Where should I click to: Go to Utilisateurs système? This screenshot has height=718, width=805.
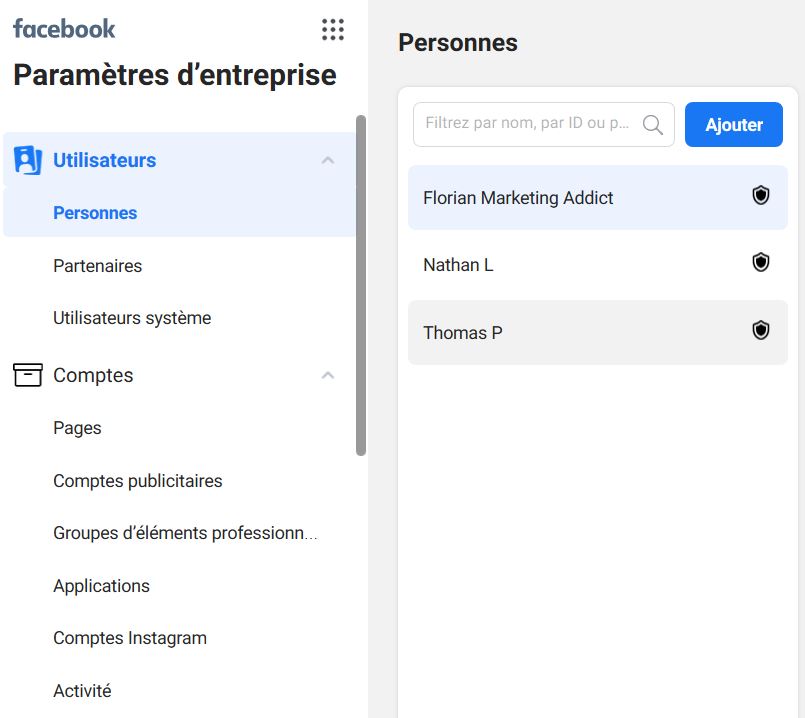[x=132, y=318]
